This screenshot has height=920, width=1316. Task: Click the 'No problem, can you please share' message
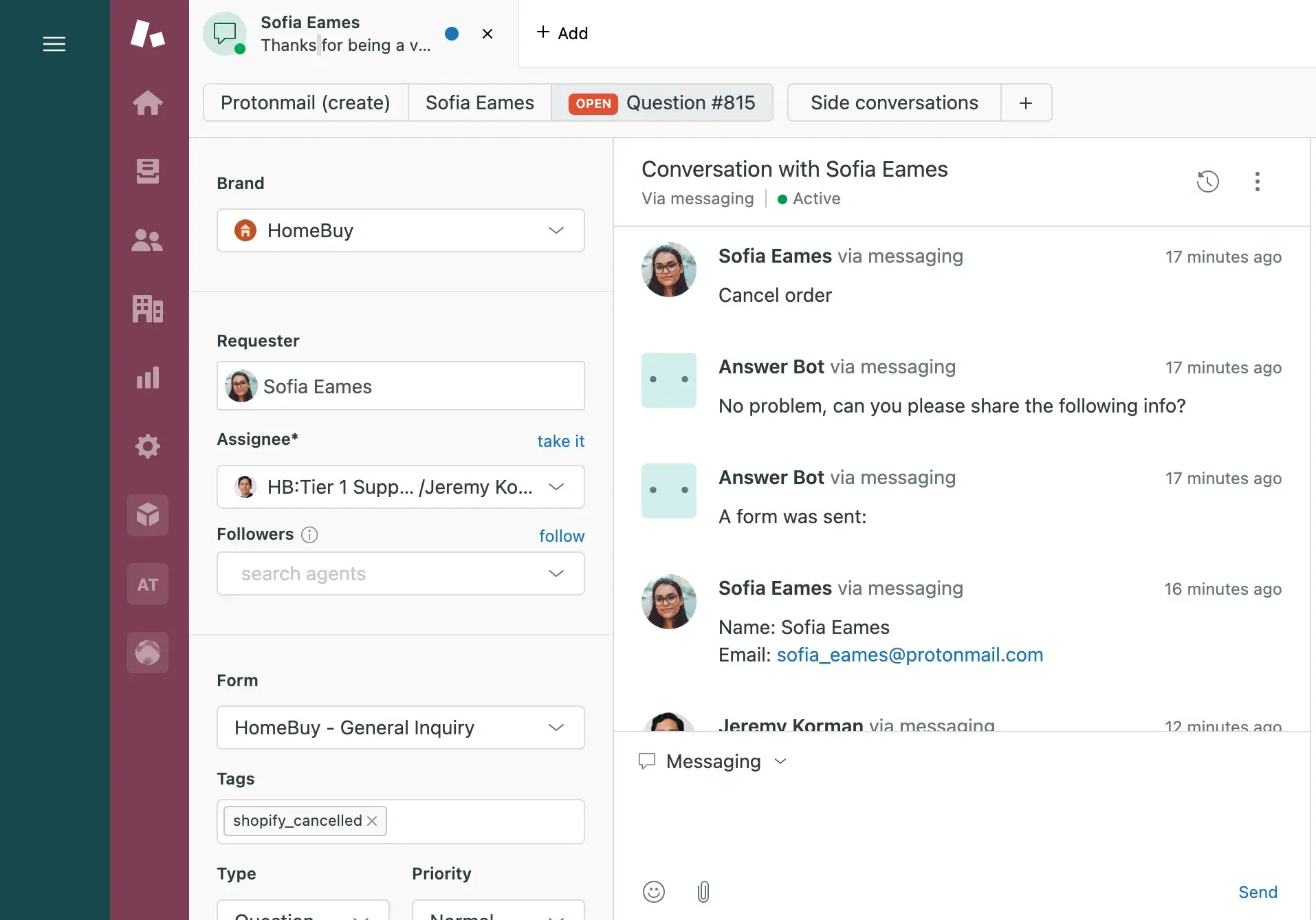[952, 406]
